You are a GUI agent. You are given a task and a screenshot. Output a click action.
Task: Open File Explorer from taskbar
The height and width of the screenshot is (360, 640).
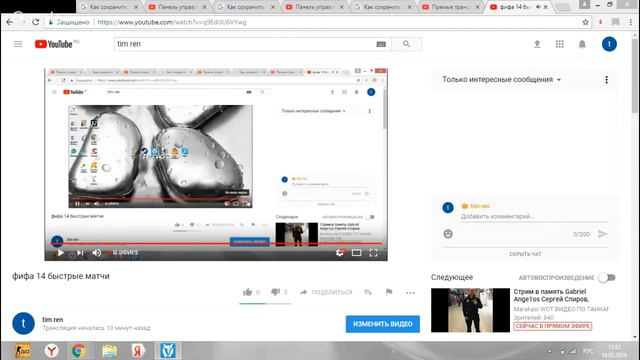point(109,351)
